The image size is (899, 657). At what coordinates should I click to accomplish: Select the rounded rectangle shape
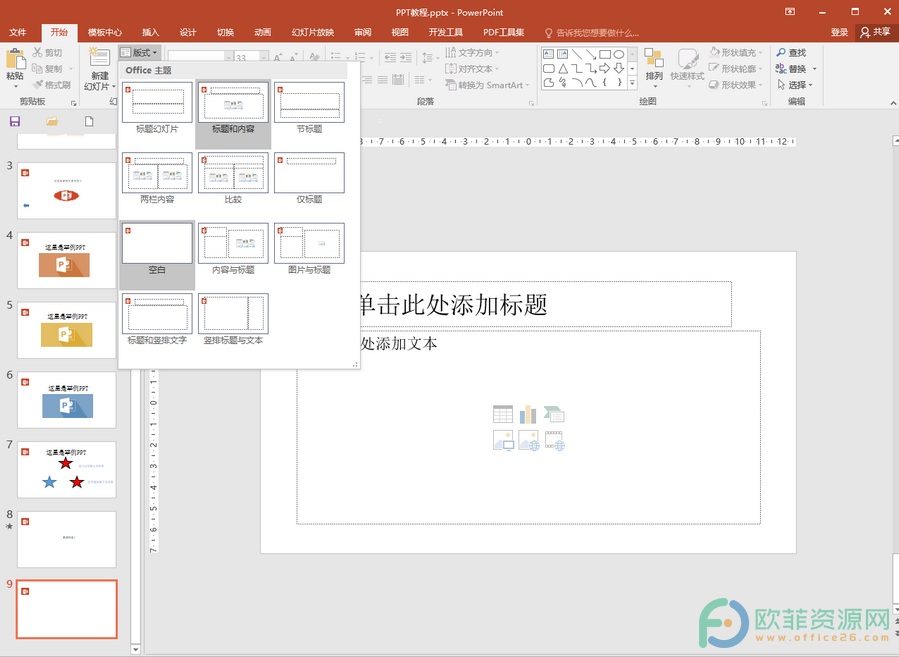[549, 68]
